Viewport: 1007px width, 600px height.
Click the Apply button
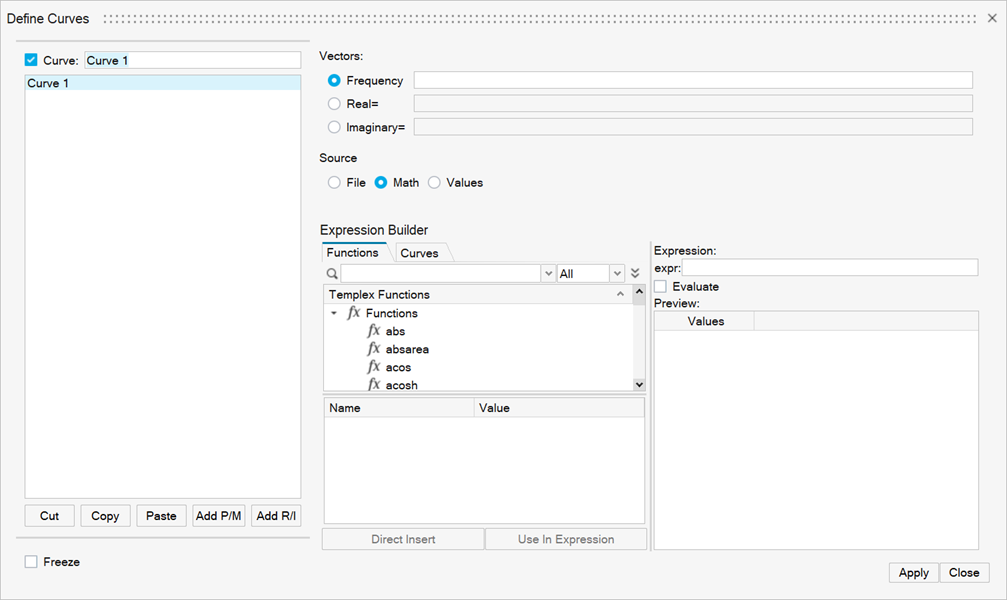913,573
